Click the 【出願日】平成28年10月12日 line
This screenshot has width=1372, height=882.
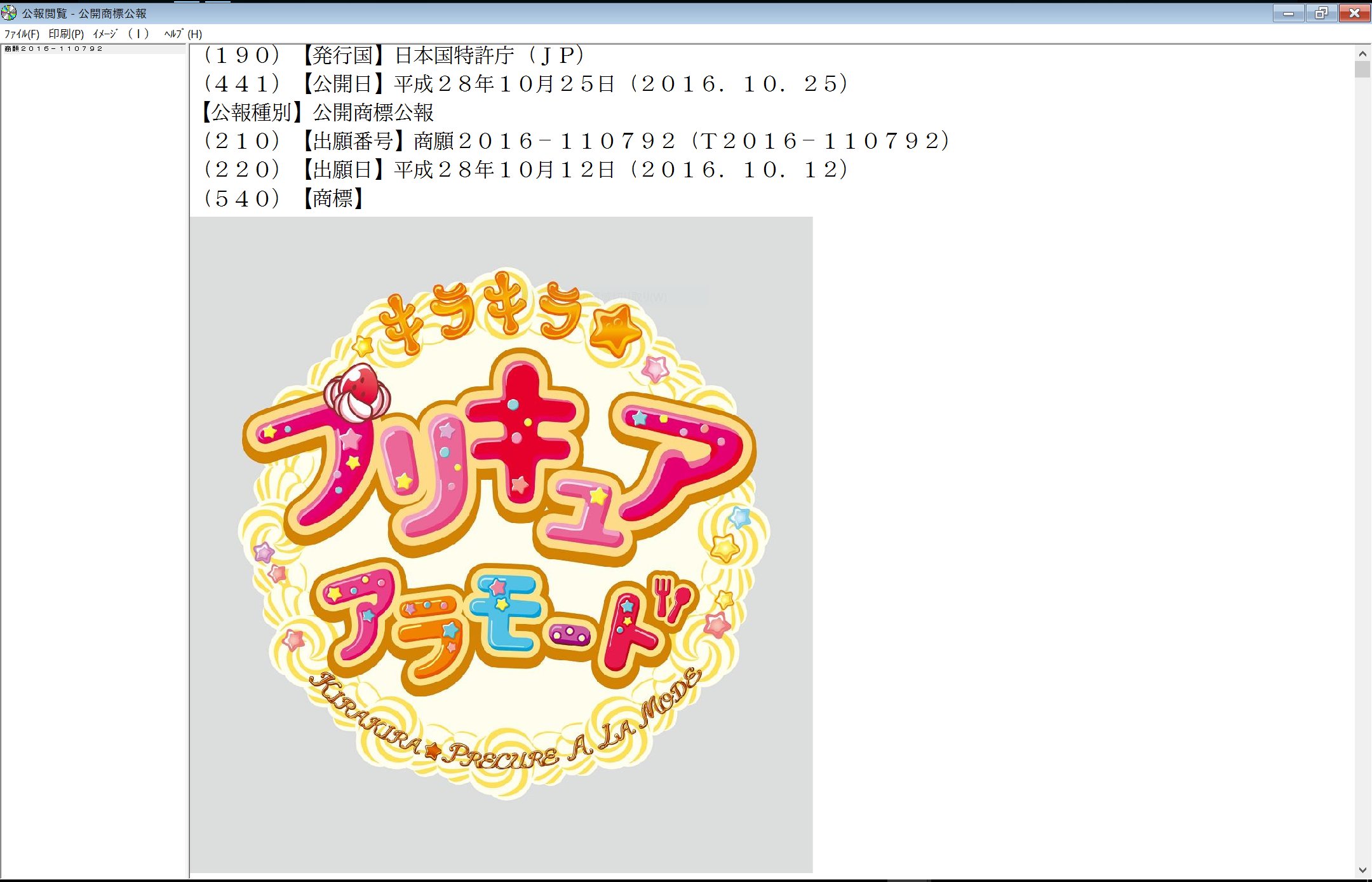525,170
